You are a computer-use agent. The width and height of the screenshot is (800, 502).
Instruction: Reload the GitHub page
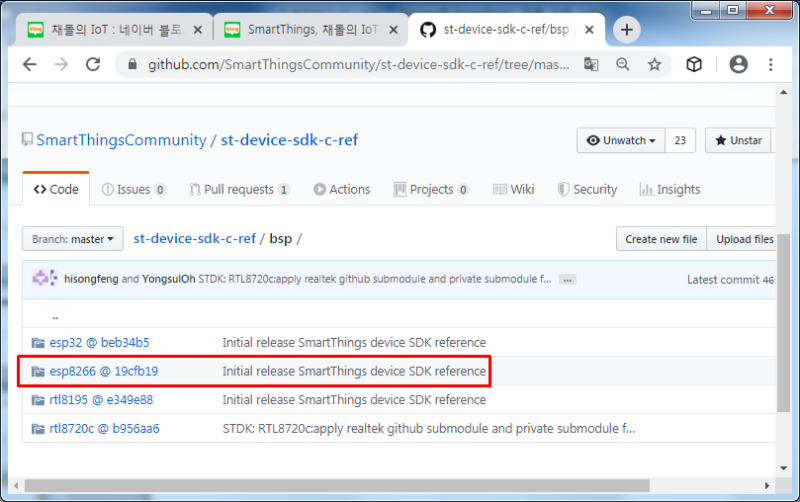point(93,64)
